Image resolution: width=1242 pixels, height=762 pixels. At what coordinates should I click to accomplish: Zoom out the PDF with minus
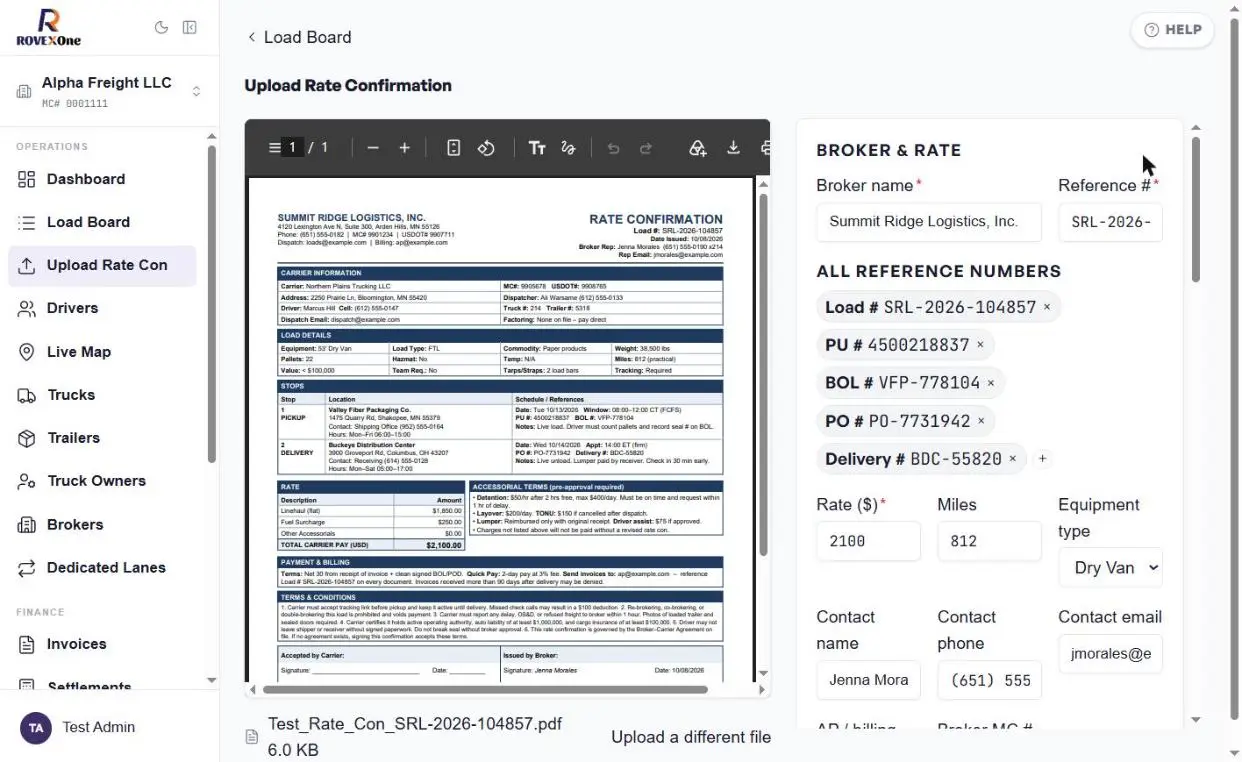pyautogui.click(x=373, y=148)
